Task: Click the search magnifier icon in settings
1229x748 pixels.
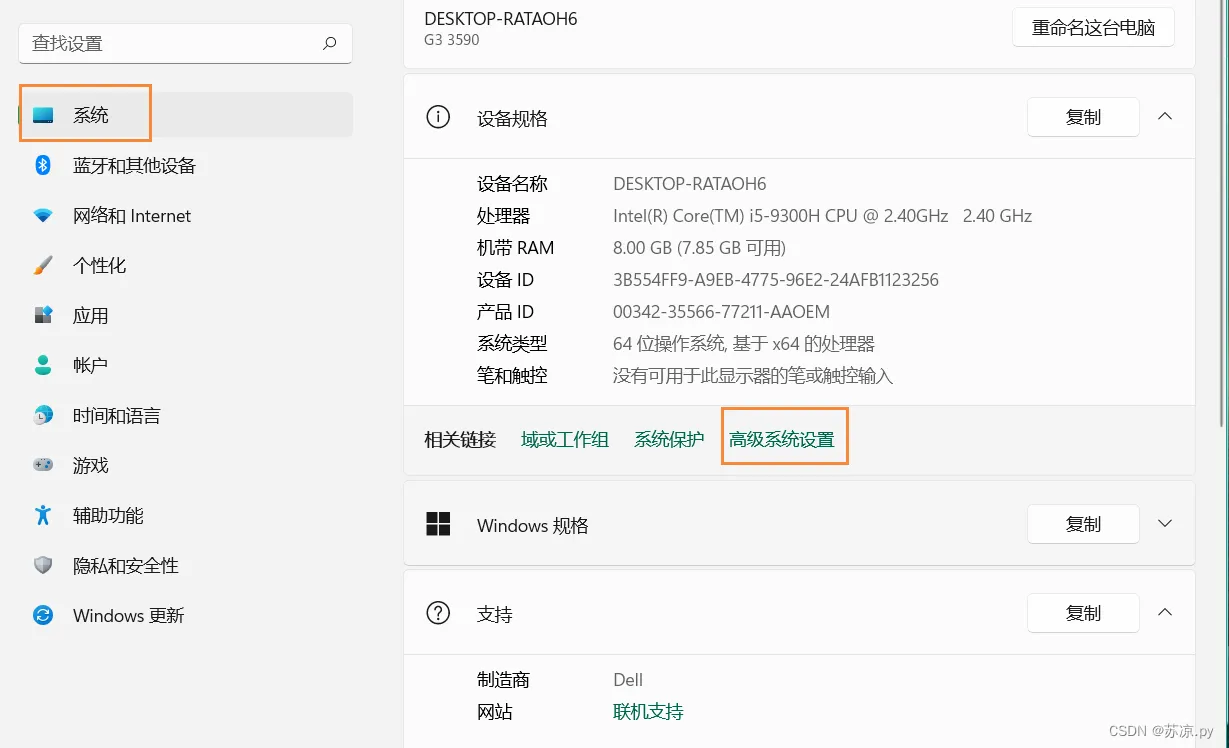Action: (x=329, y=43)
